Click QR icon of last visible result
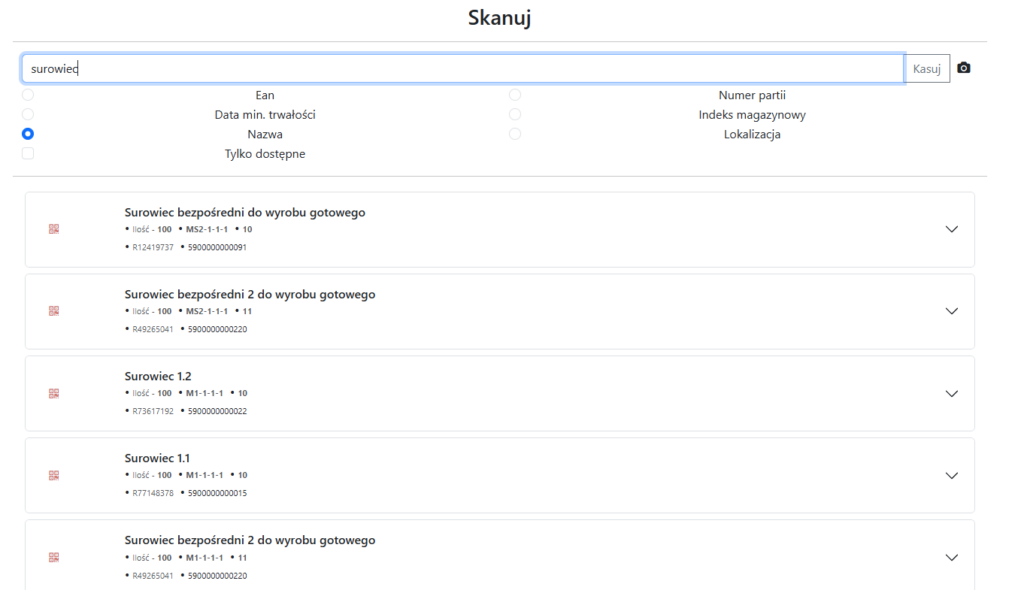The height and width of the screenshot is (590, 1024). (x=54, y=557)
